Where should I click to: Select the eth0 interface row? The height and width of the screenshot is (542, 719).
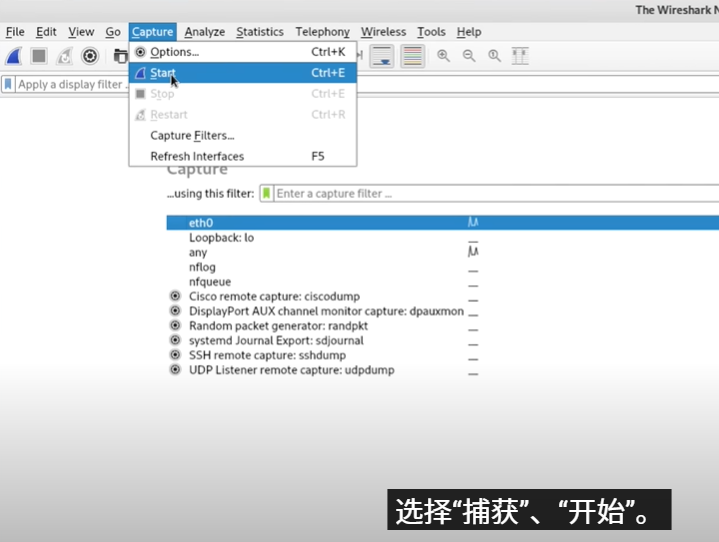[x=201, y=223]
